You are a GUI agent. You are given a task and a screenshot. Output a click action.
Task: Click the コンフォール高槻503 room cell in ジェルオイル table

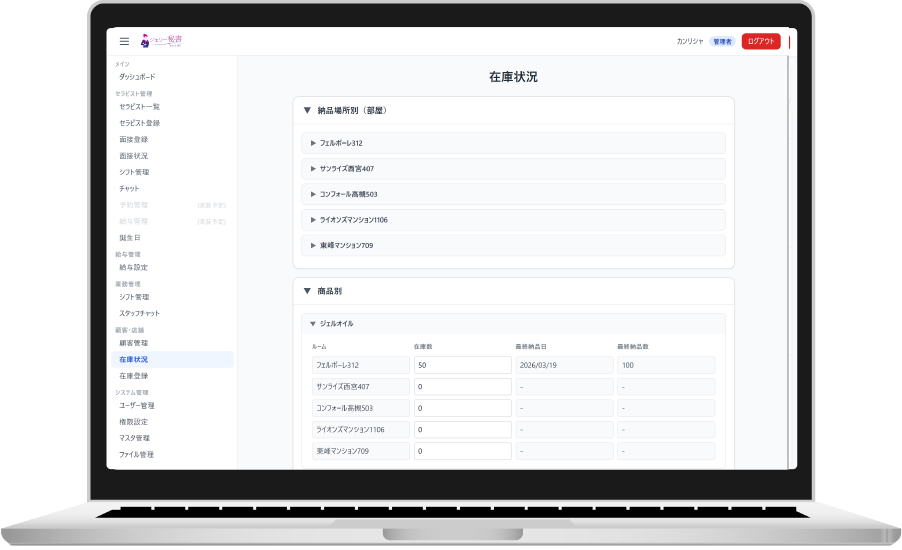point(361,408)
